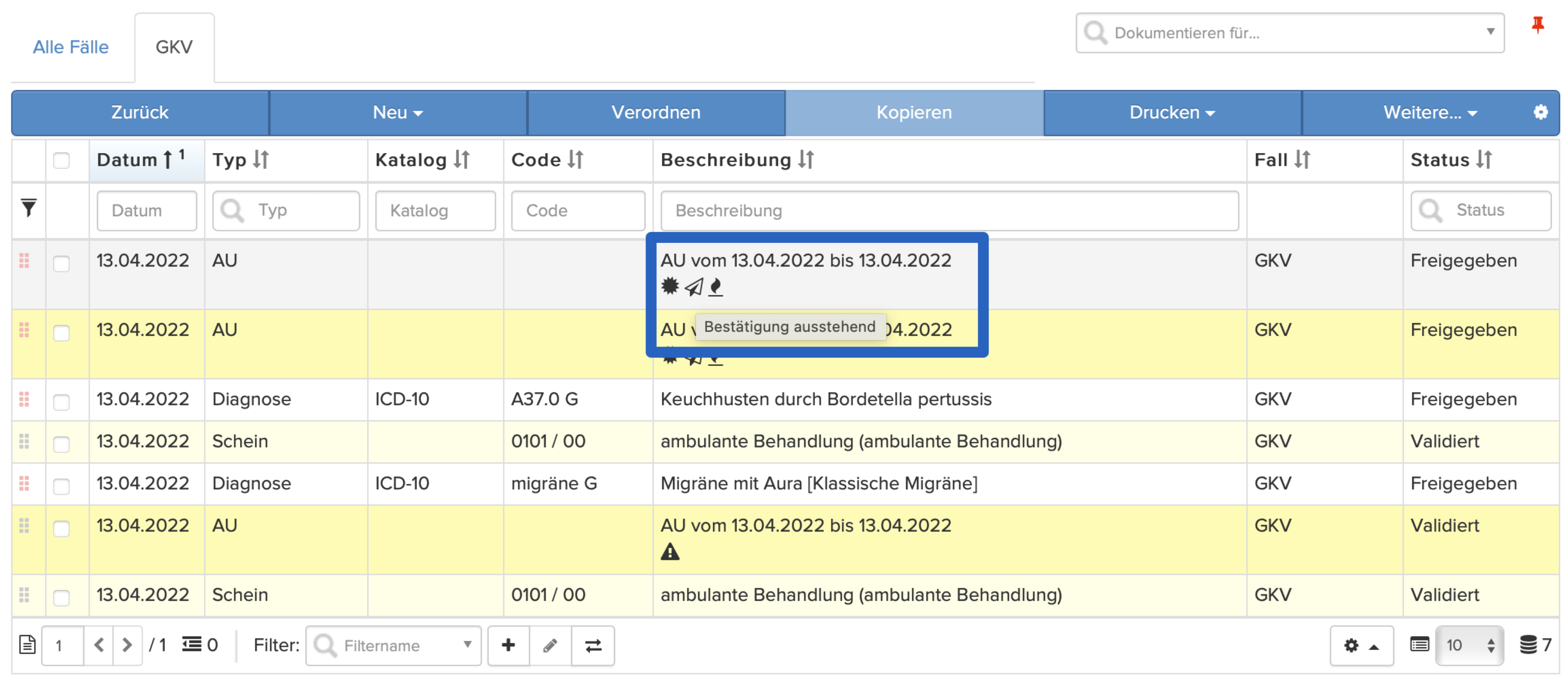Click the red pin icon
Image resolution: width=1568 pixels, height=684 pixels.
tap(1538, 24)
